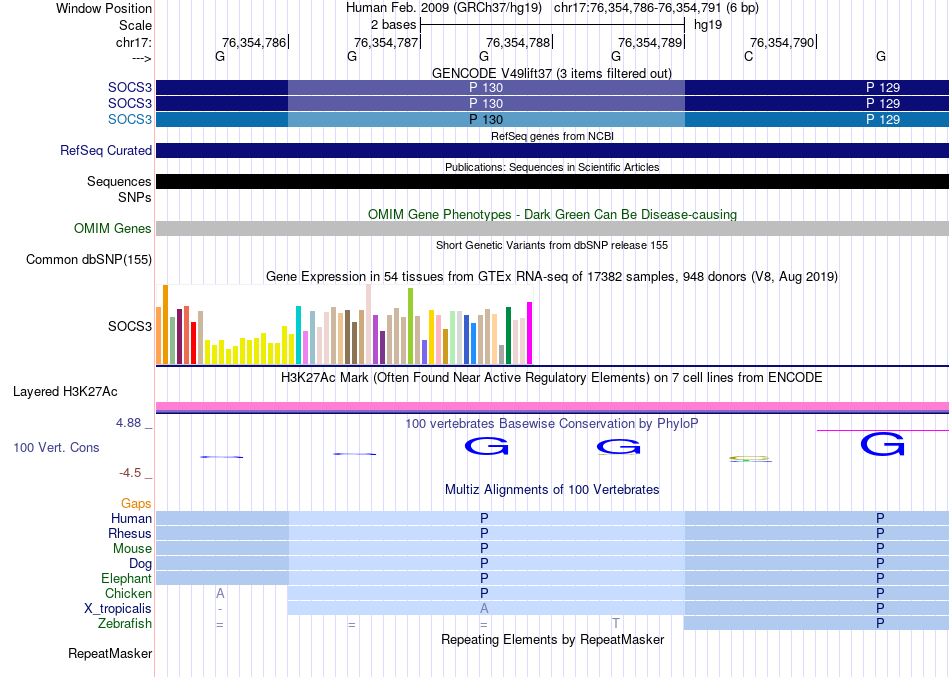Click the Chicken alignment row label
This screenshot has height=677, width=950.
click(x=128, y=593)
